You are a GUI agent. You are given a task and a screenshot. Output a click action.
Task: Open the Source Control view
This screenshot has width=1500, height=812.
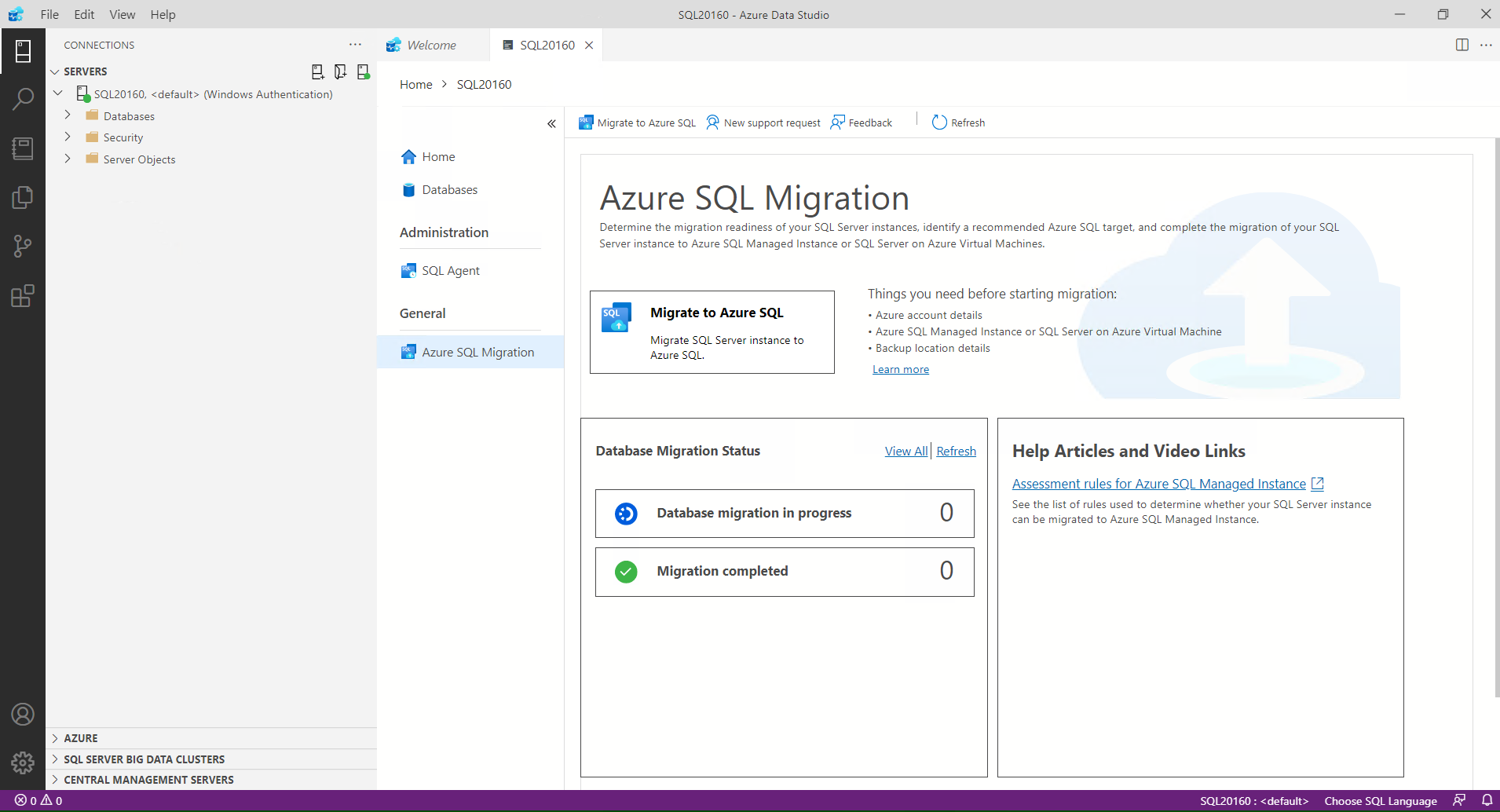tap(23, 246)
